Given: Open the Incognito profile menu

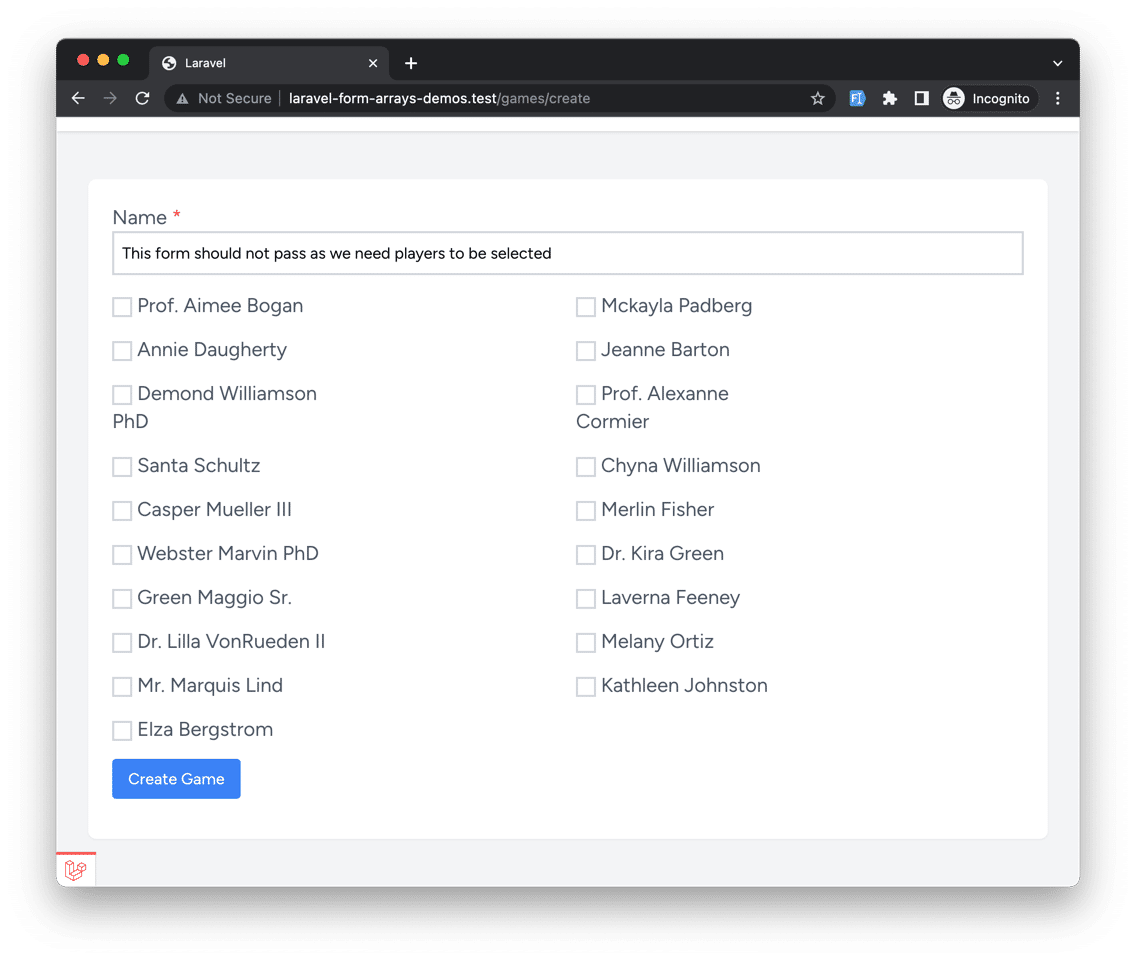Looking at the screenshot, I should point(987,98).
